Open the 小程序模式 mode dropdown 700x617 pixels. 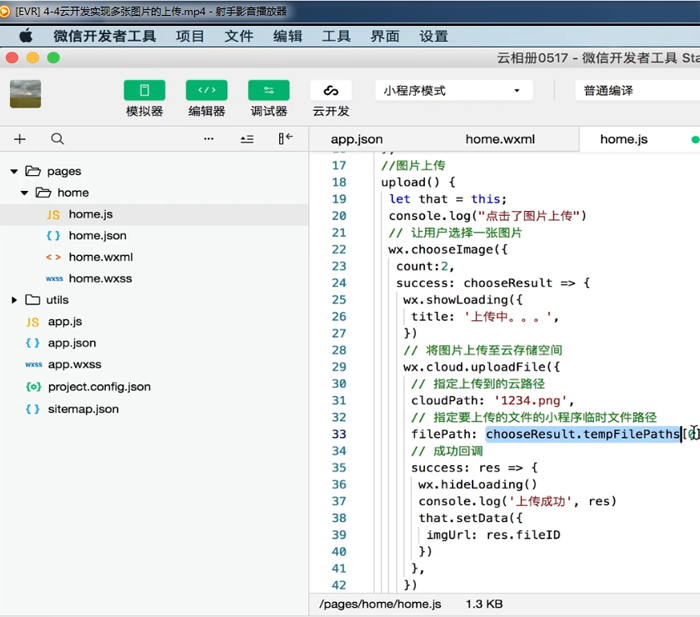click(x=454, y=91)
